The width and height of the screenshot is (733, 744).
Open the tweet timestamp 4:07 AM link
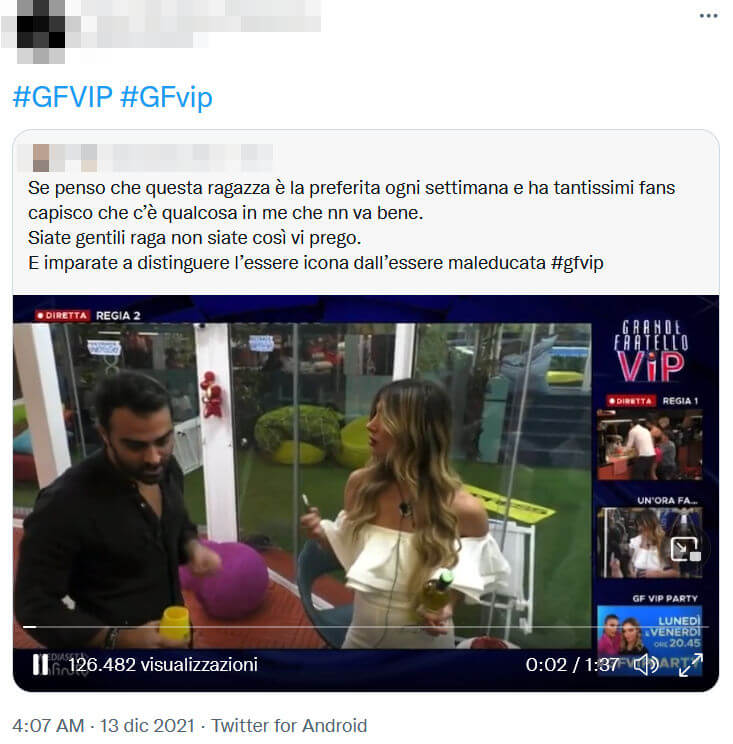point(48,725)
